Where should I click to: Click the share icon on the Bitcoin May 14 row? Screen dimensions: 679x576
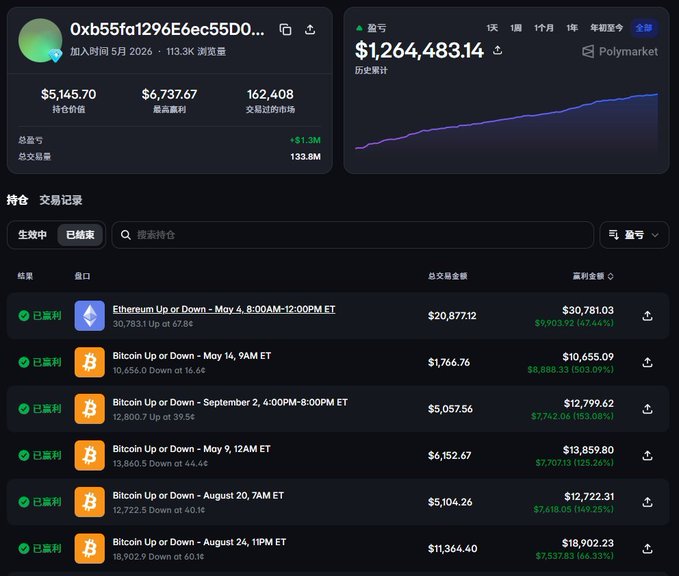[647, 362]
